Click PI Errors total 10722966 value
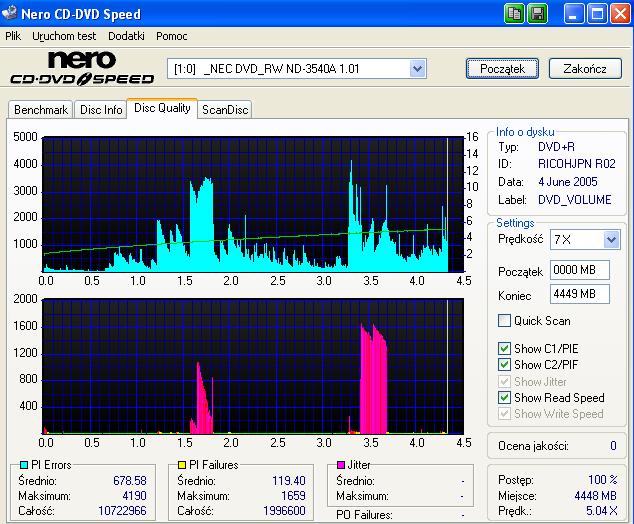This screenshot has height=524, width=634. click(x=122, y=511)
